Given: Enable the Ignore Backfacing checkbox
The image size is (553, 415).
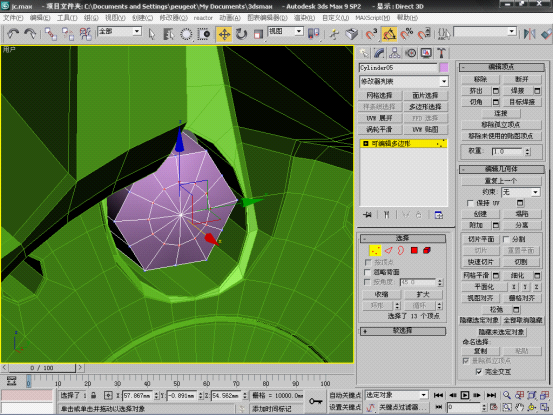Looking at the screenshot, I should (367, 272).
